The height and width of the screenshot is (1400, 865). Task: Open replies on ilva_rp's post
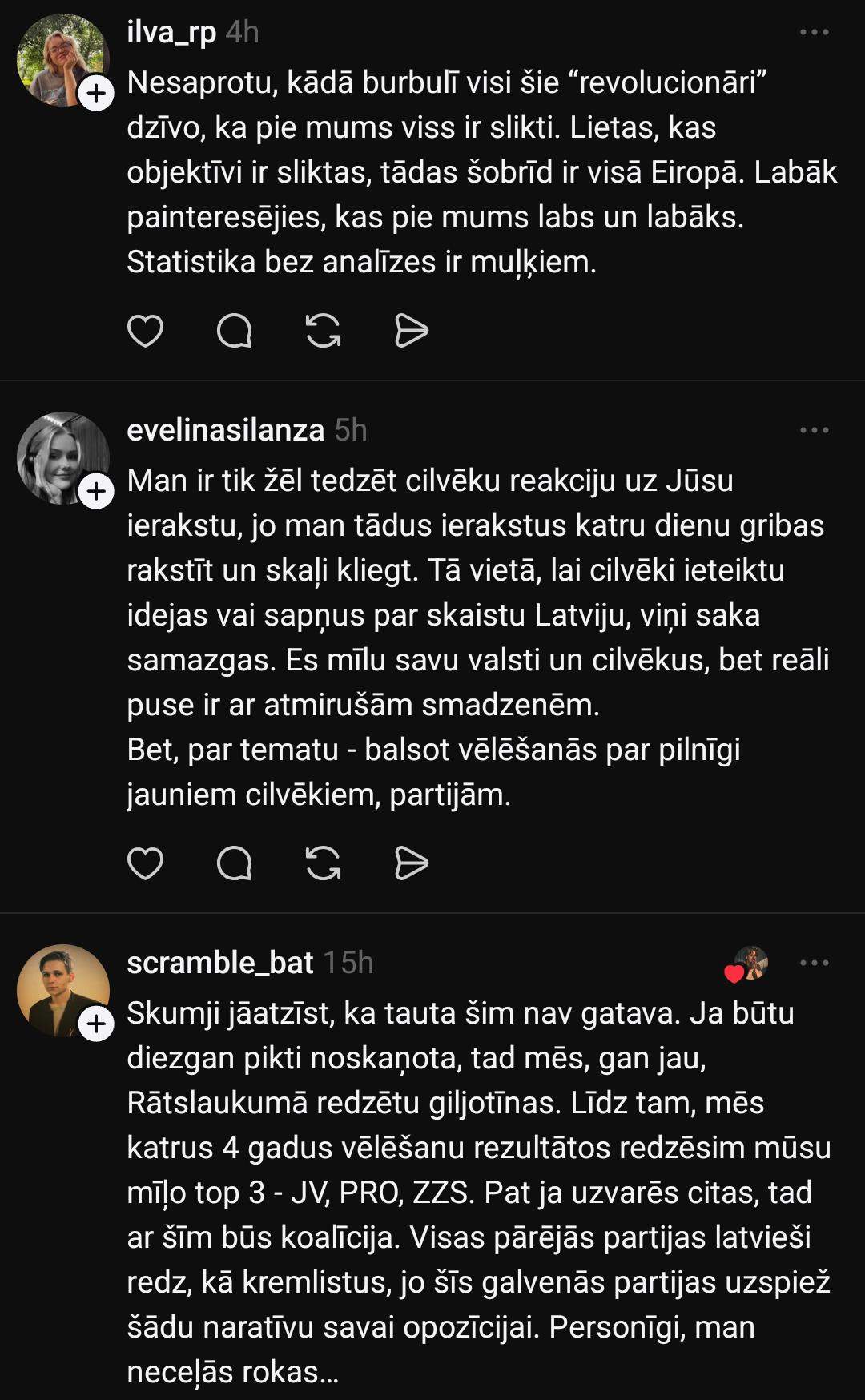coord(235,331)
